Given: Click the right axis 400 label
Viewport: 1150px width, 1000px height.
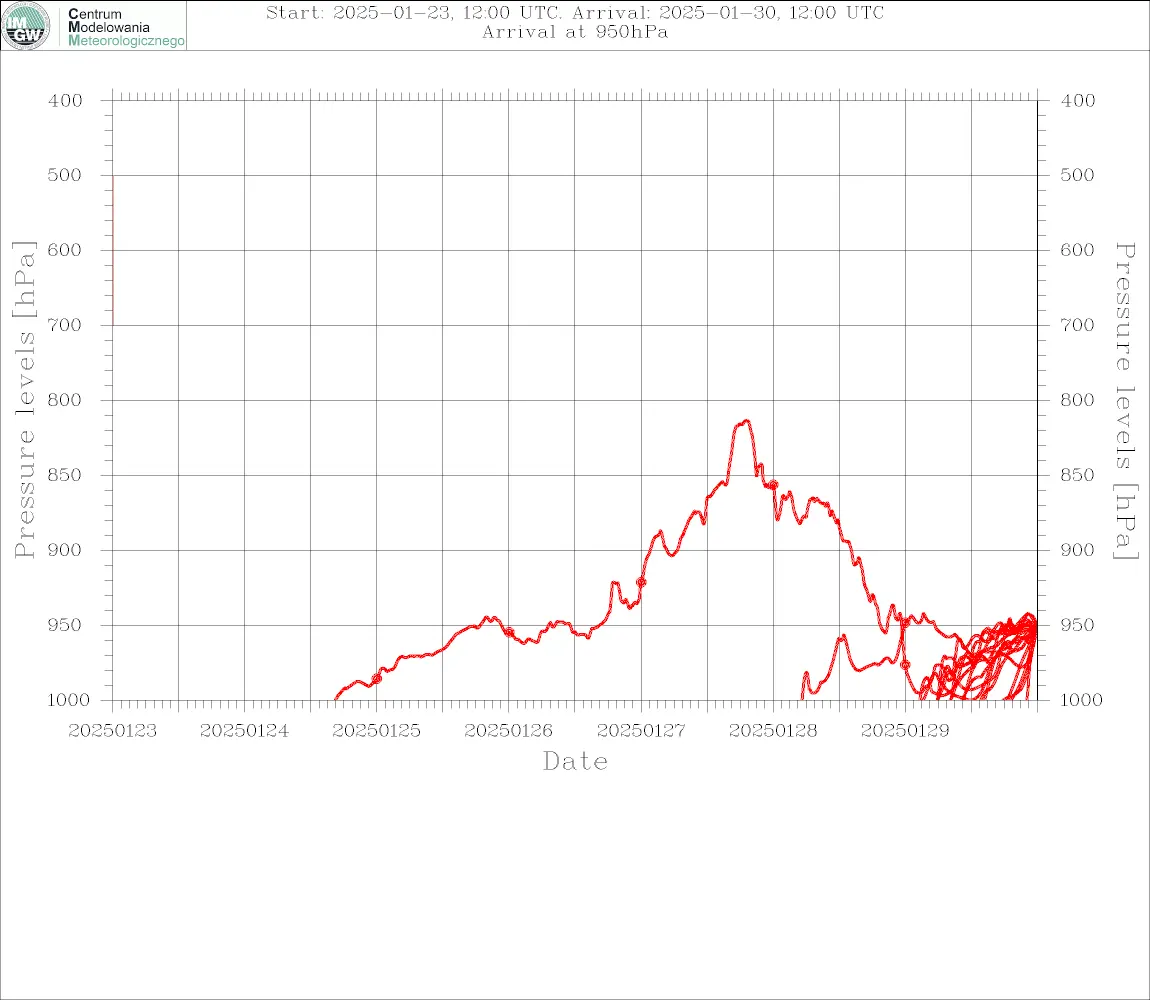Looking at the screenshot, I should tap(1078, 101).
